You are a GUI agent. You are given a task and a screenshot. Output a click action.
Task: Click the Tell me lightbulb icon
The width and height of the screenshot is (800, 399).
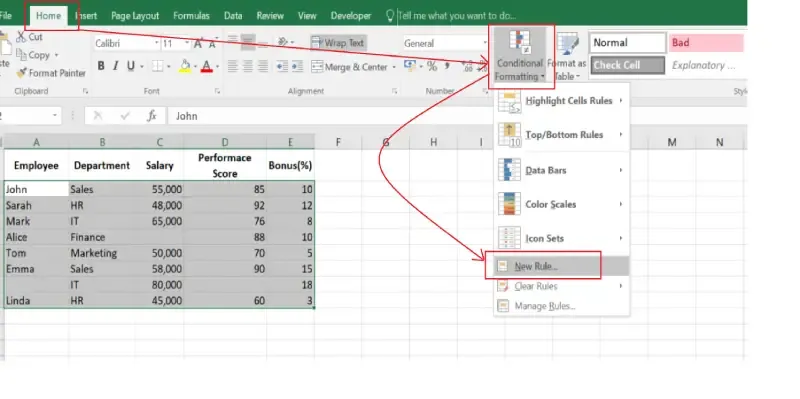coord(390,16)
